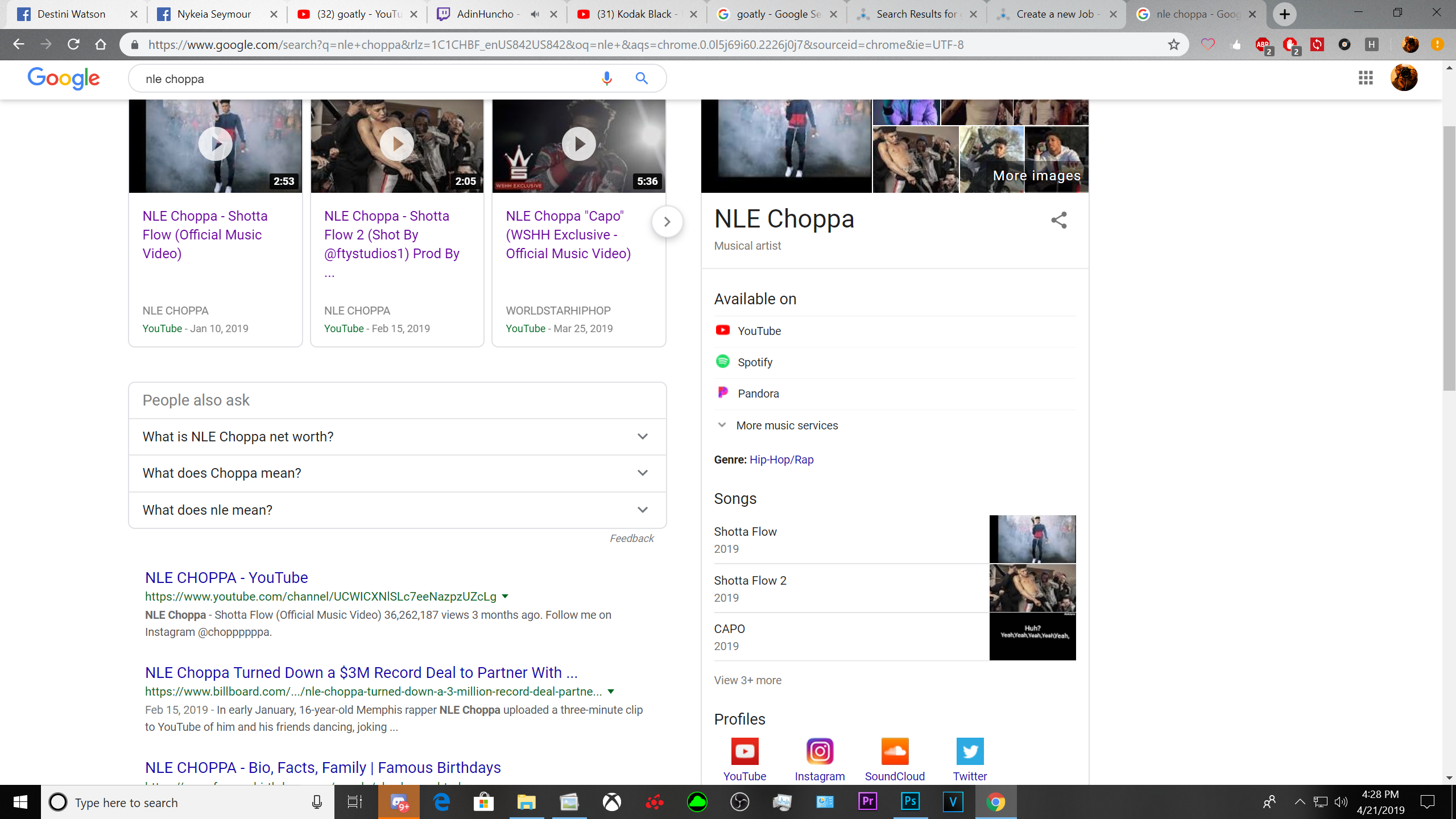Expand More music services list
The height and width of the screenshot is (819, 1456).
point(787,425)
